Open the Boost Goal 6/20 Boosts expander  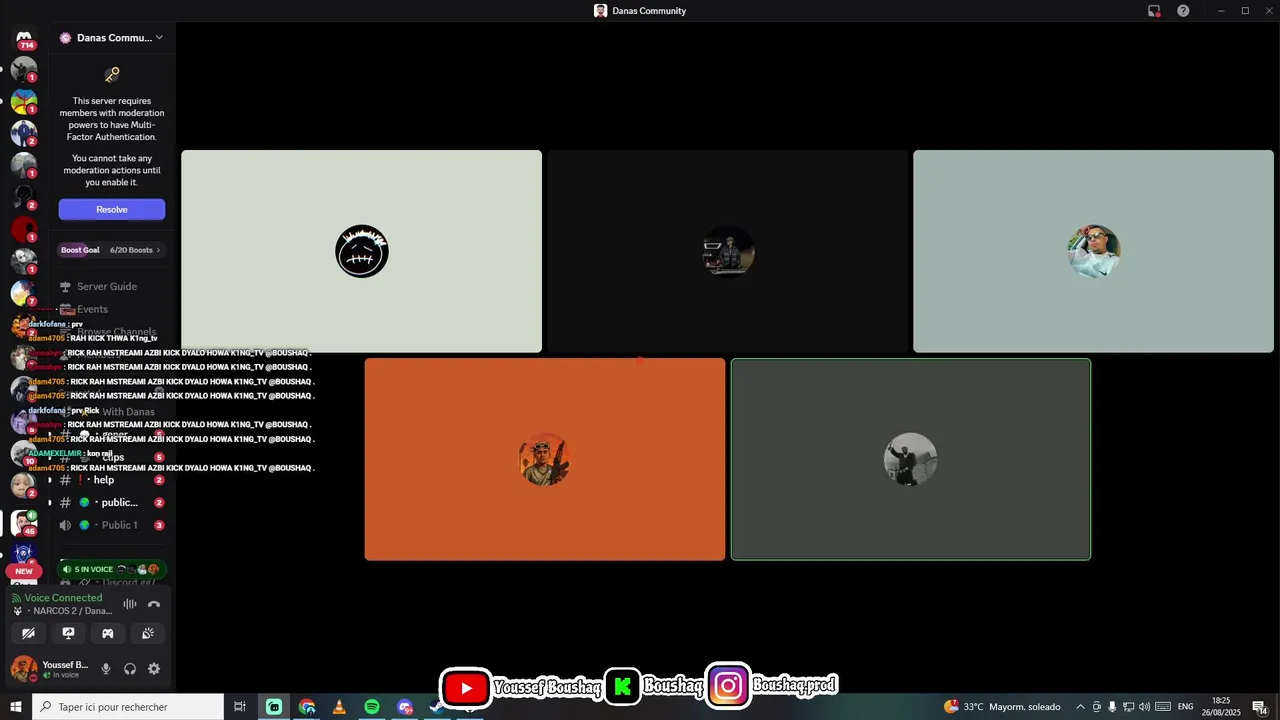[111, 250]
